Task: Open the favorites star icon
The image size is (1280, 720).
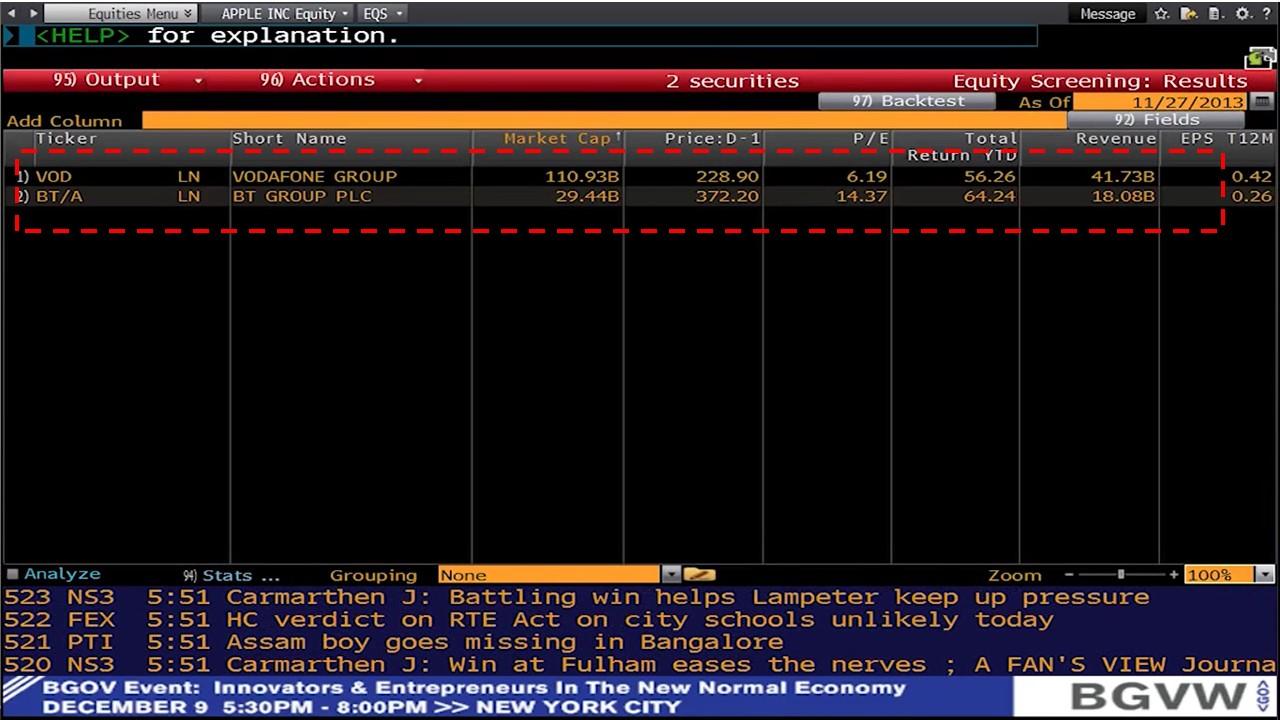Action: [1160, 14]
